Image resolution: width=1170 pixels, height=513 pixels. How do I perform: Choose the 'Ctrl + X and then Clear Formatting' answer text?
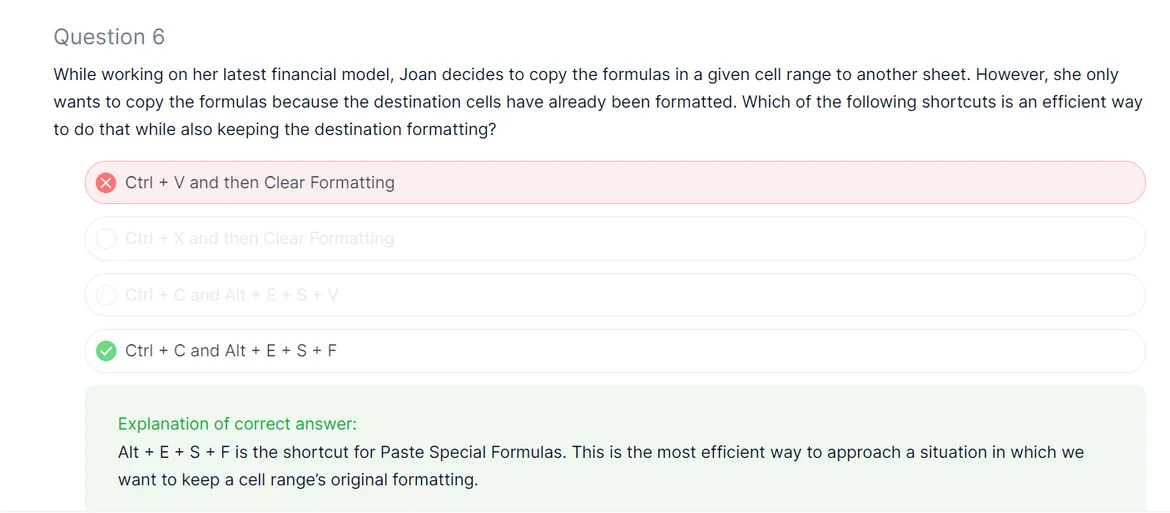(259, 239)
